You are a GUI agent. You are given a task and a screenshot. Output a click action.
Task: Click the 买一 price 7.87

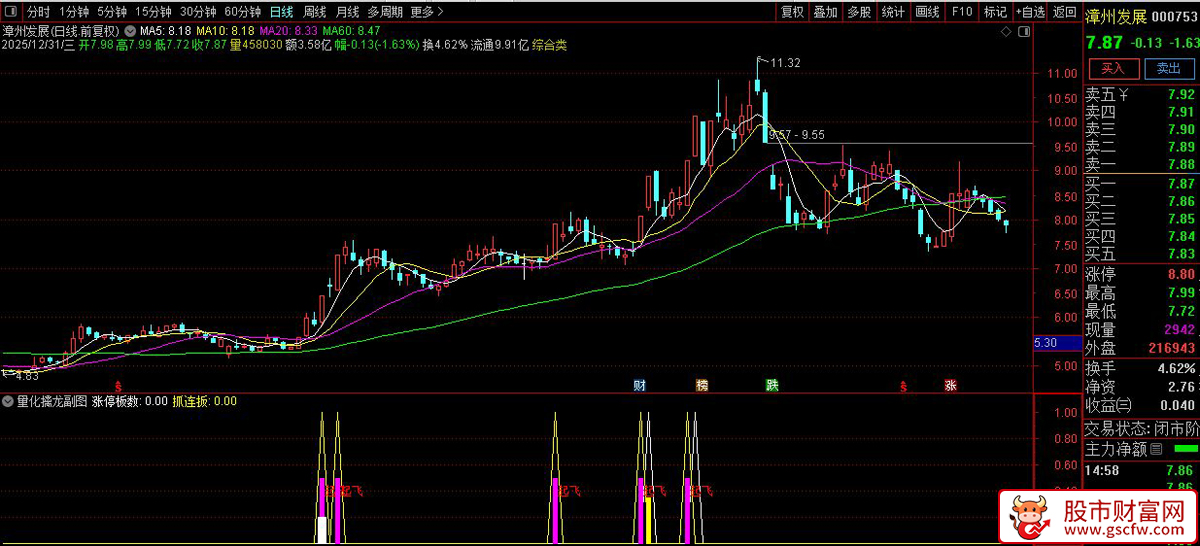pos(1180,184)
